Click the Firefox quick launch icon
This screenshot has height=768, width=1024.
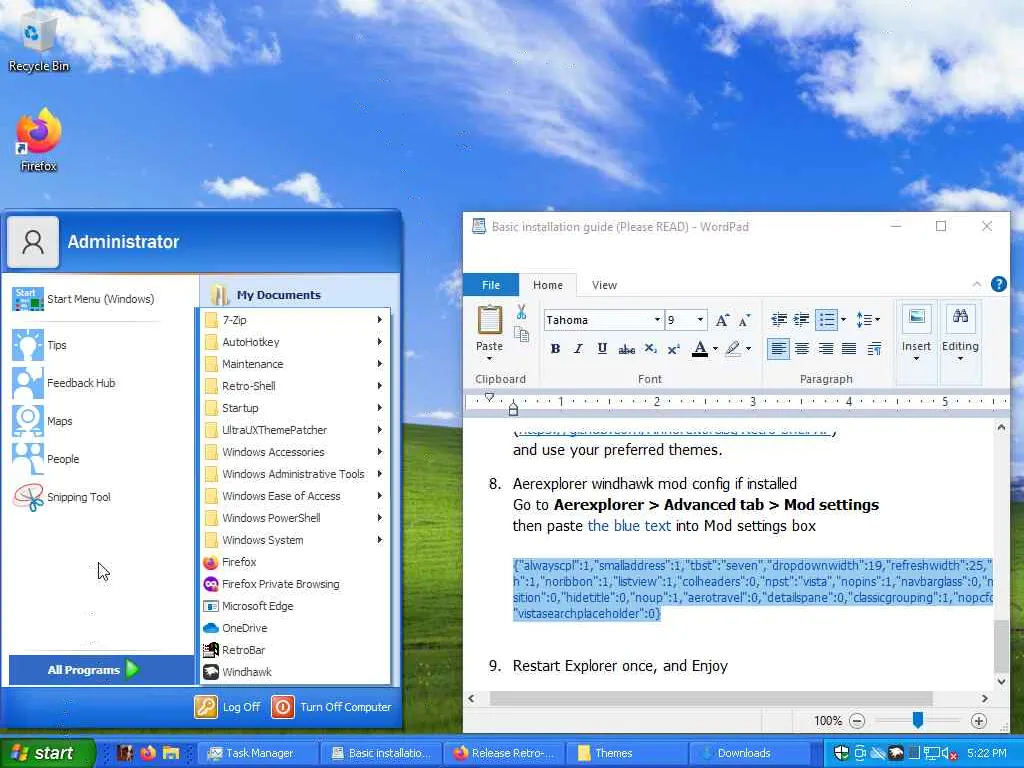148,753
